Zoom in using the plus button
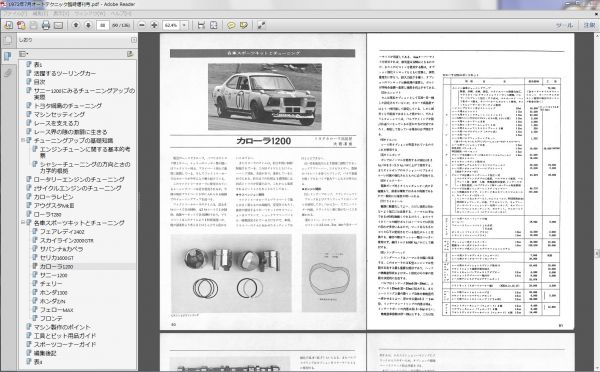Image resolution: width=600 pixels, height=372 pixels. coord(154,25)
